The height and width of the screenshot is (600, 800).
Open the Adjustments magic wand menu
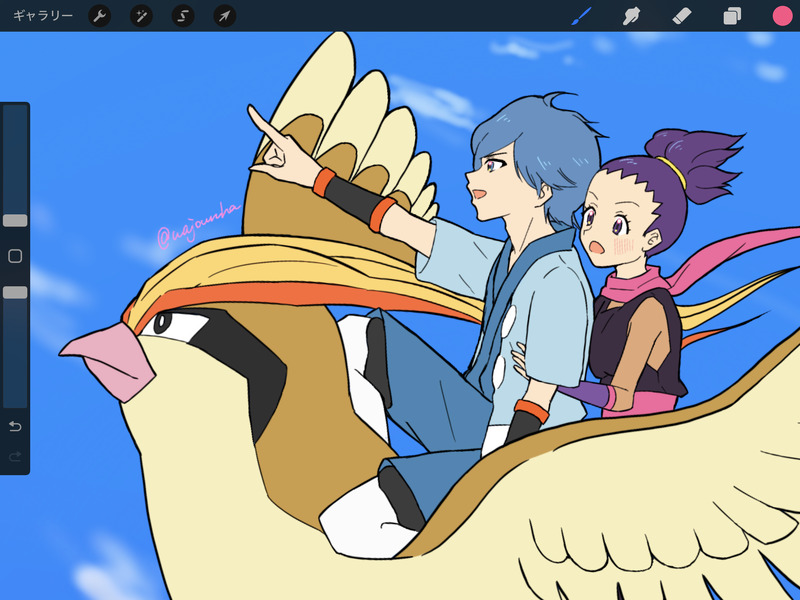(141, 16)
